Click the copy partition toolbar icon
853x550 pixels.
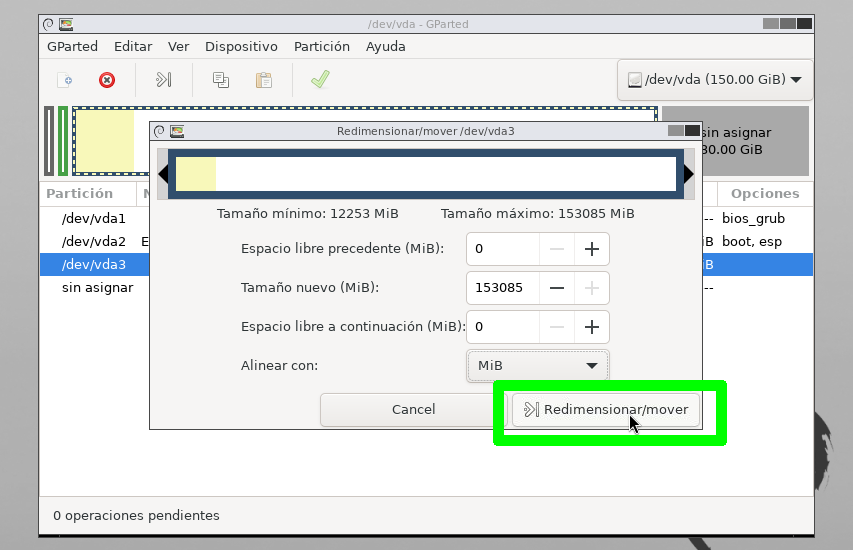coord(221,80)
